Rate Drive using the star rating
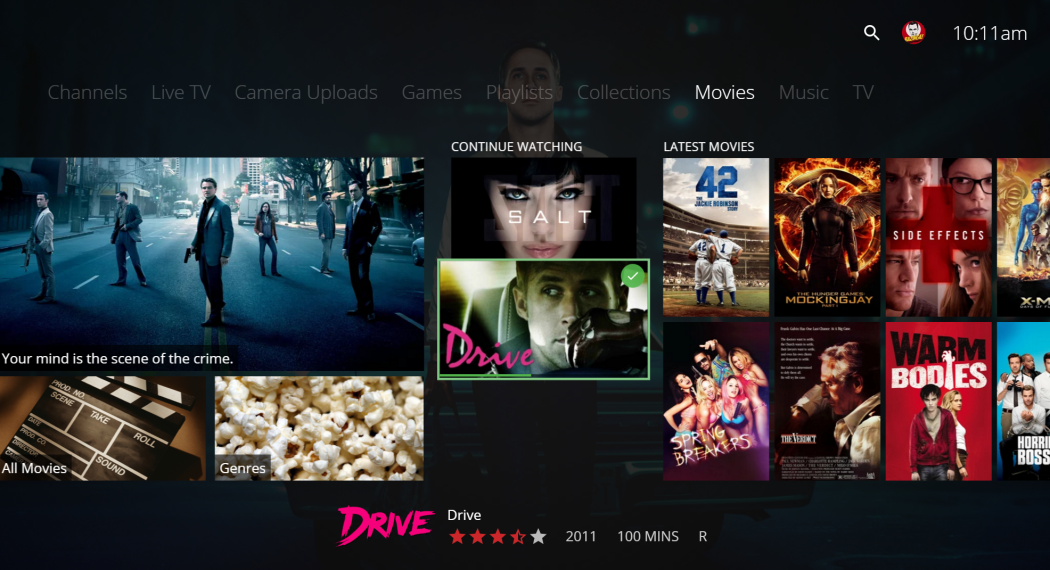1050x570 pixels. (497, 537)
